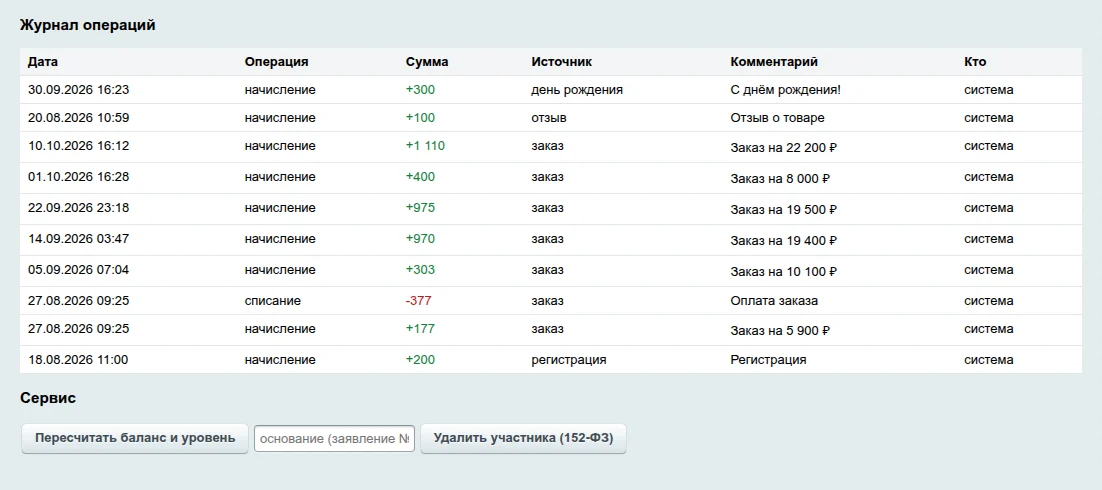Select date cell '14.09.2026 03:47'
1102x490 pixels.
tap(79, 239)
